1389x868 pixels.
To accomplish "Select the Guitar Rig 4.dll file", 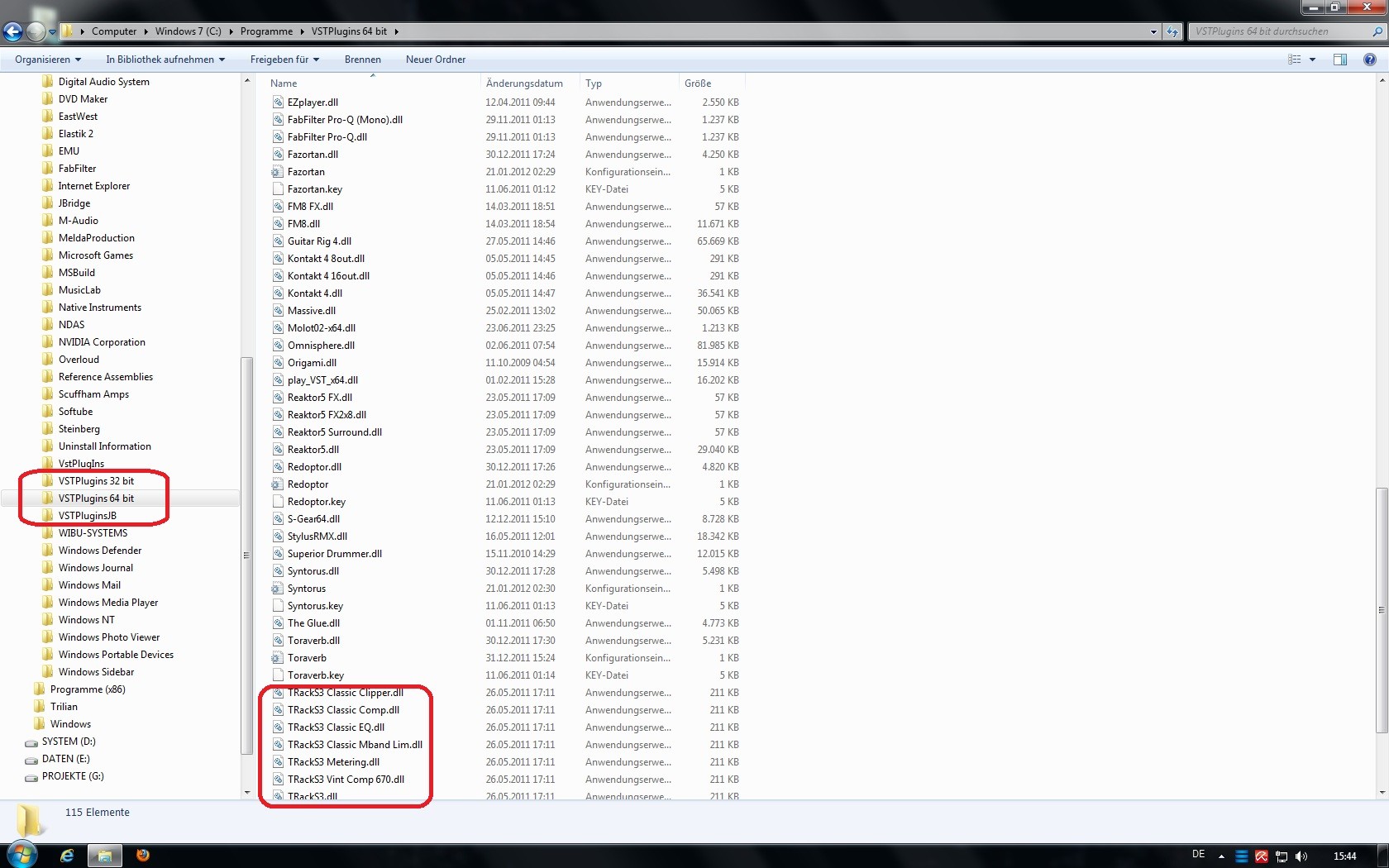I will click(320, 241).
